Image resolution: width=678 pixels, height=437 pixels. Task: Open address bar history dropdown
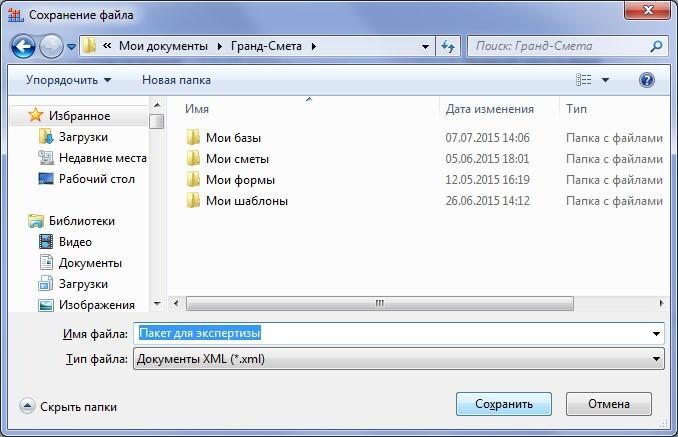(425, 46)
